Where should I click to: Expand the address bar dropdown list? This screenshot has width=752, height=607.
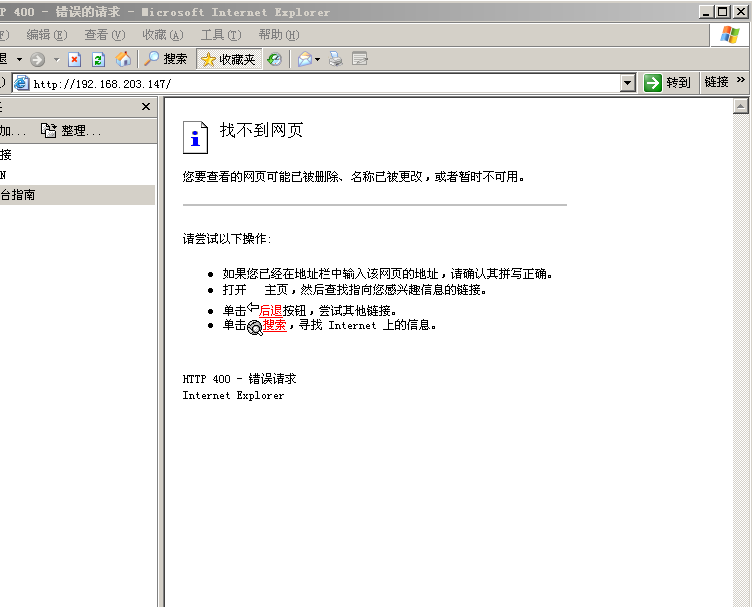point(627,83)
